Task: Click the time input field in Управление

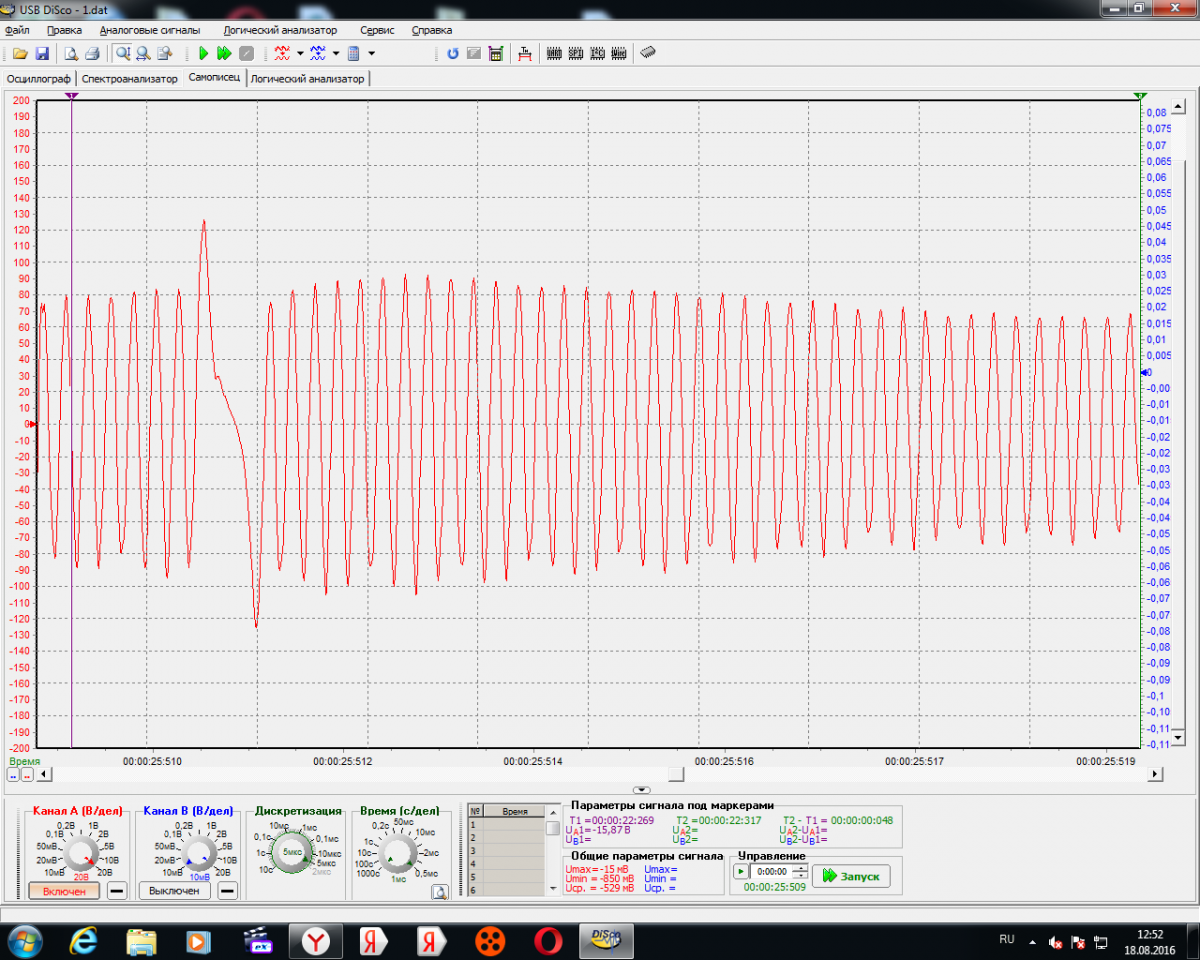Action: pyautogui.click(x=770, y=871)
